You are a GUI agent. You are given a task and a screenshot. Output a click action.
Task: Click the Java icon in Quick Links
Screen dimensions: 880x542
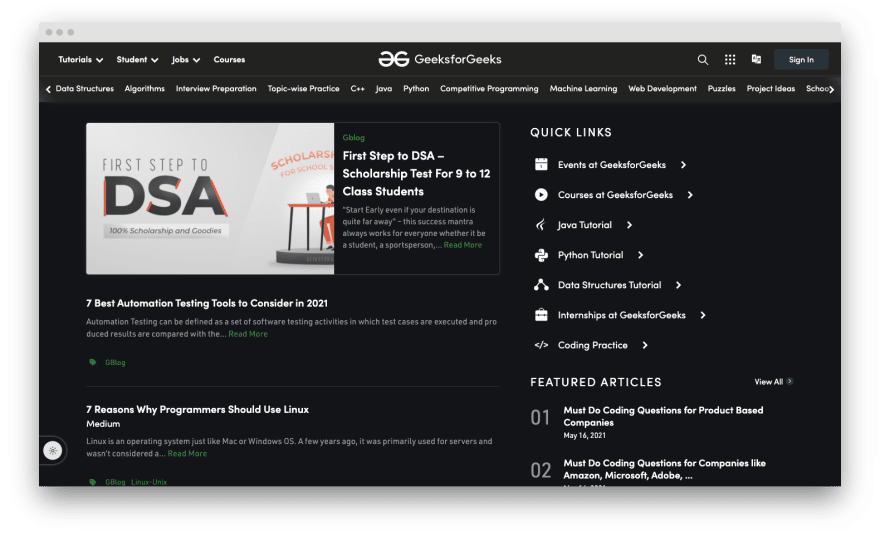[541, 225]
